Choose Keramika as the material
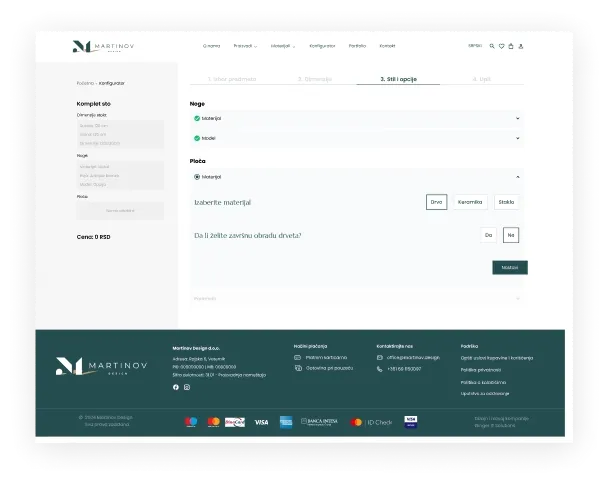This screenshot has width=609, height=483. pos(470,202)
